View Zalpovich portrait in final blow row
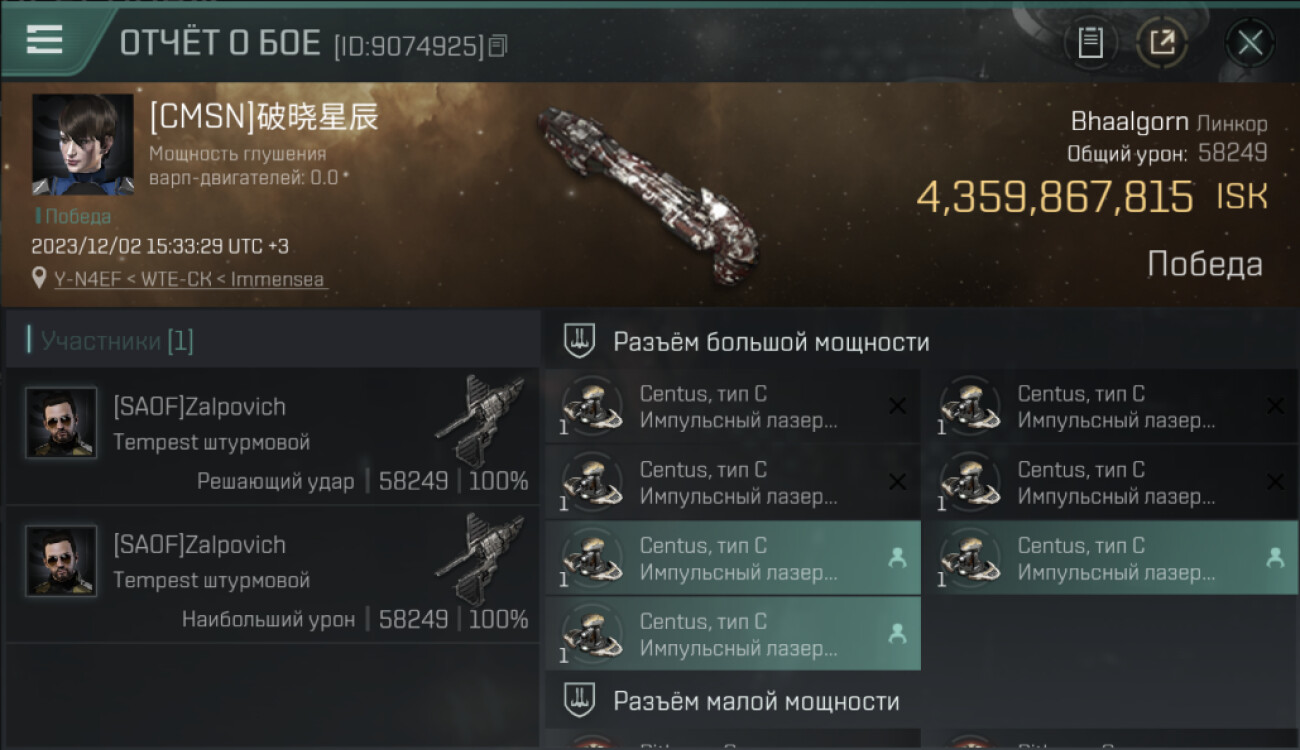1300x750 pixels. pos(61,423)
